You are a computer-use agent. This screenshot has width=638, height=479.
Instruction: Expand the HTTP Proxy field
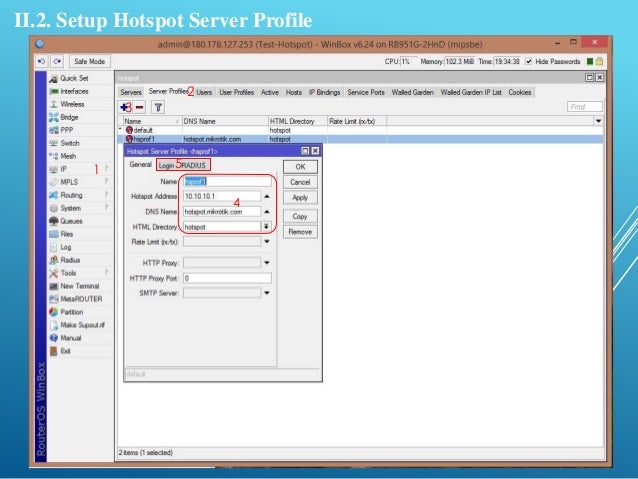[x=267, y=263]
